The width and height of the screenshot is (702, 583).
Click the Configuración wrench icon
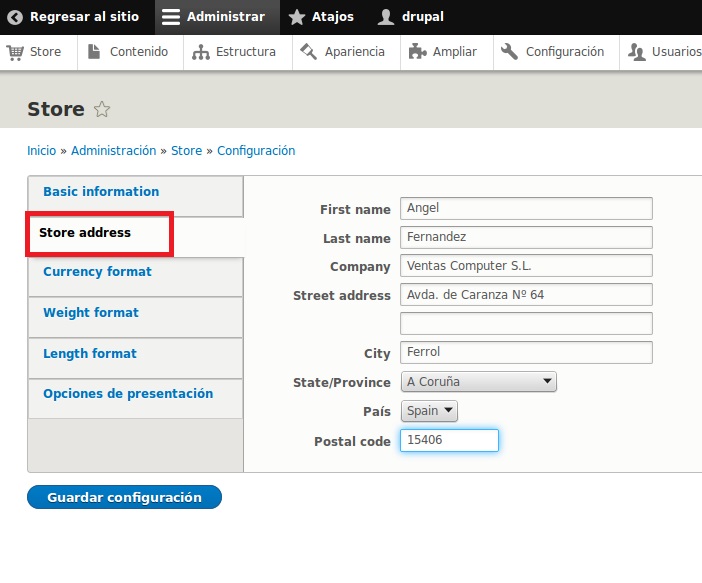(509, 52)
